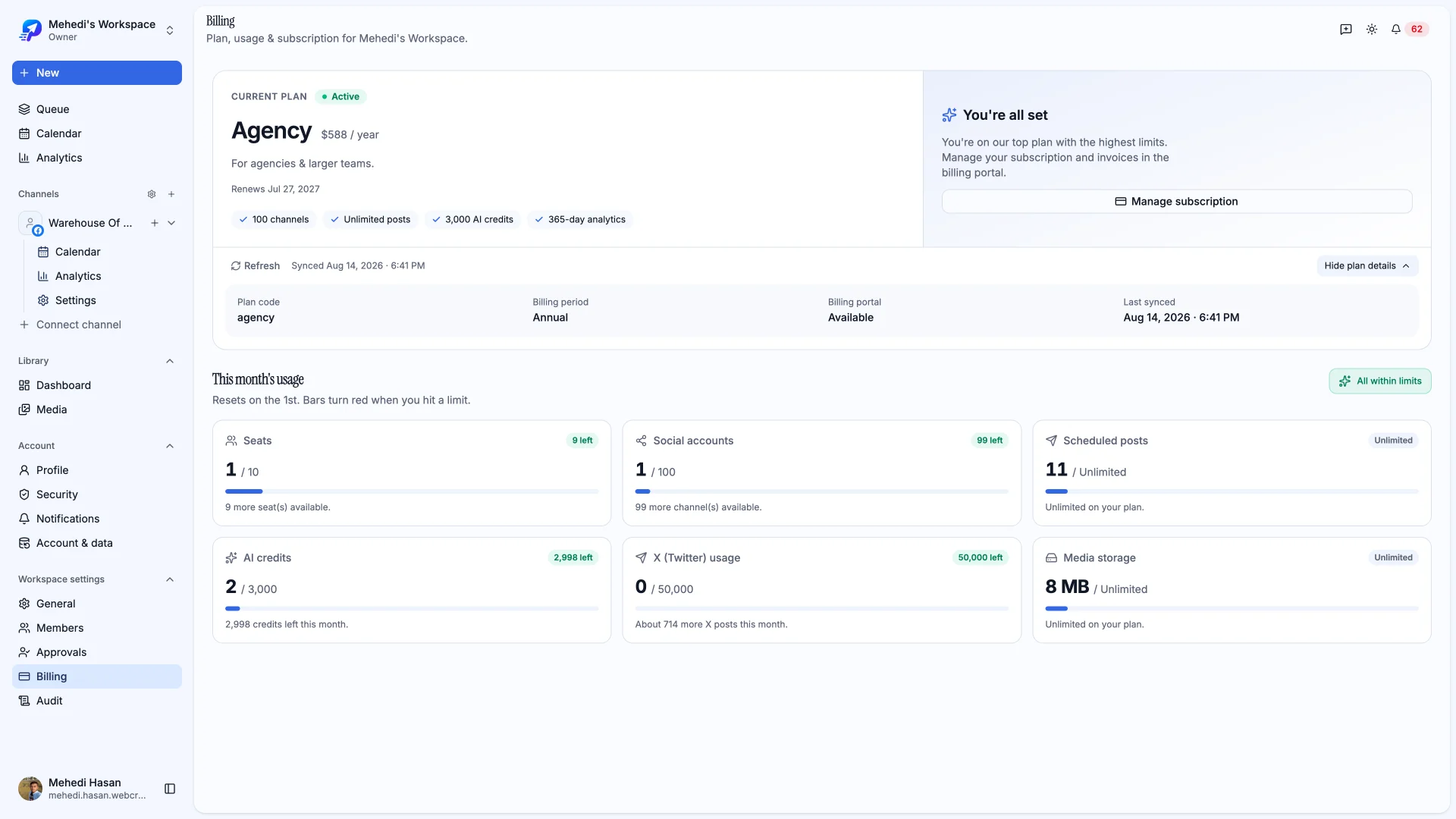Screen dimensions: 1456x819
Task: Collapse the Warehouse Of channel chevron
Action: click(171, 223)
